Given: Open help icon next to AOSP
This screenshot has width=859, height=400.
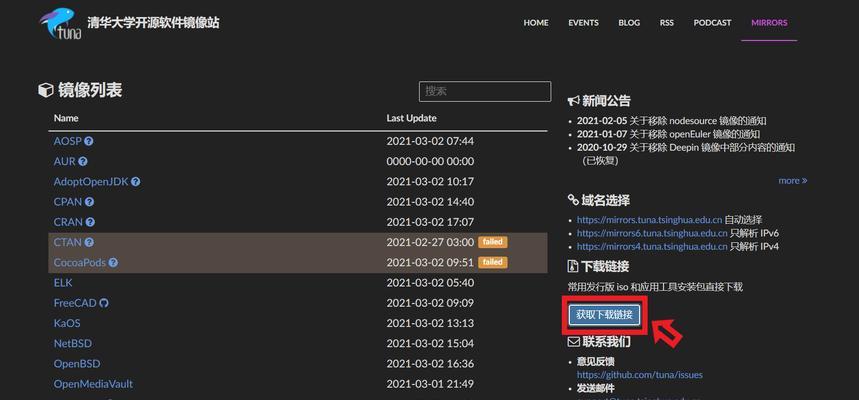Looking at the screenshot, I should pyautogui.click(x=89, y=141).
